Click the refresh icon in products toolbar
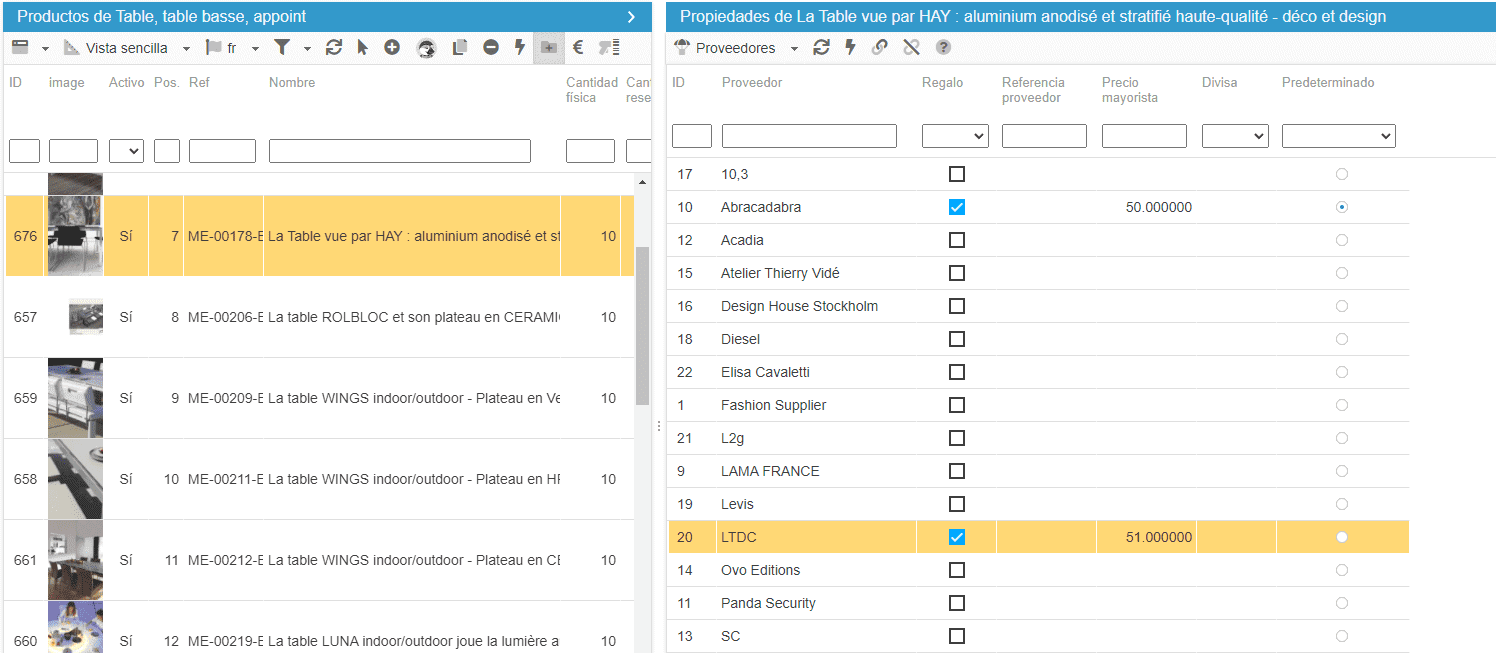Image resolution: width=1496 pixels, height=653 pixels. [334, 48]
